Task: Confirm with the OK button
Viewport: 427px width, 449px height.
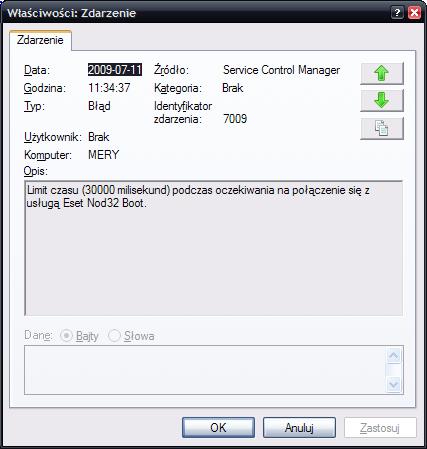Action: 218,428
